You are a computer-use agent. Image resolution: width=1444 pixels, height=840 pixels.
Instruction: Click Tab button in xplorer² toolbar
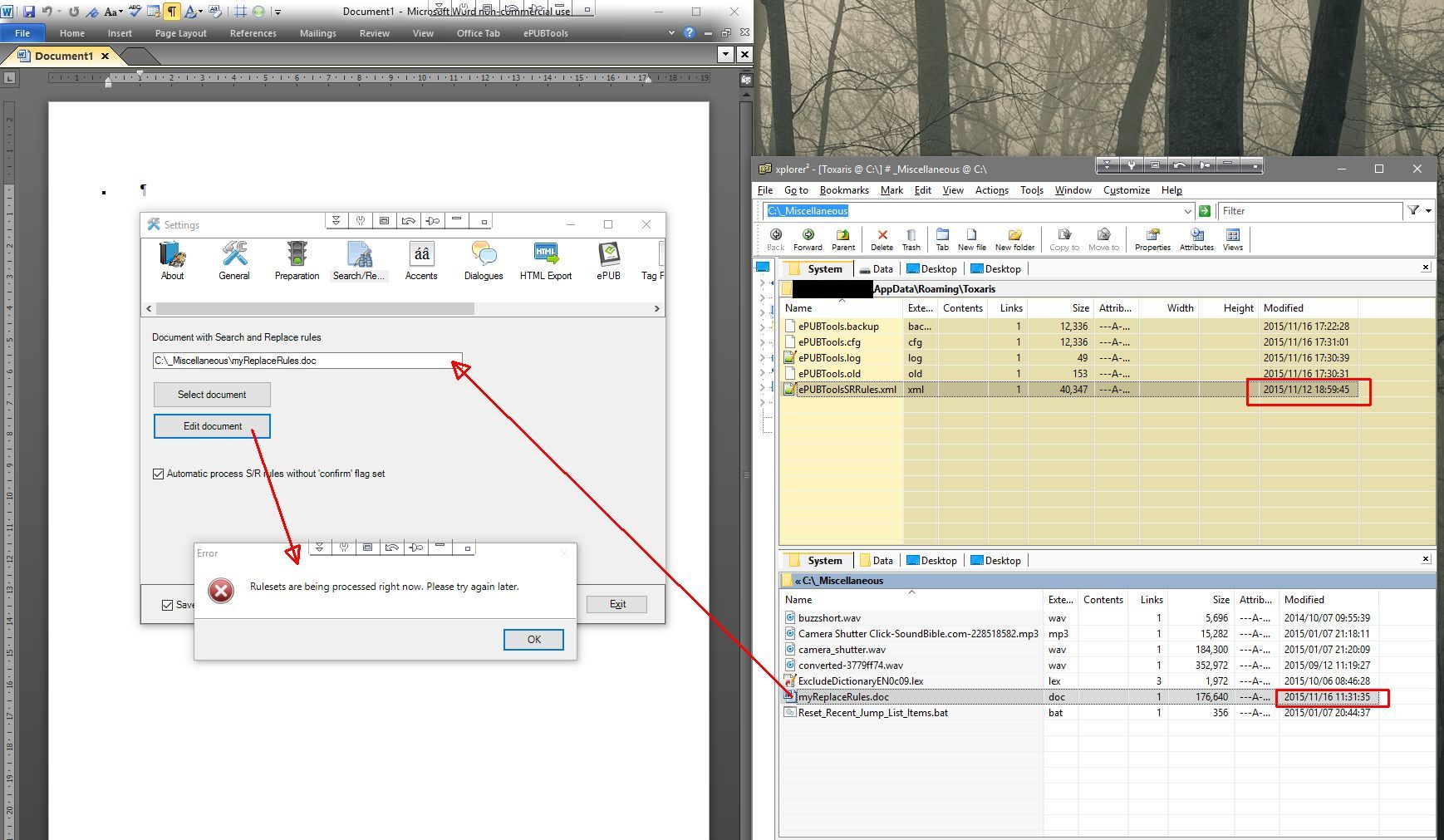(x=942, y=239)
